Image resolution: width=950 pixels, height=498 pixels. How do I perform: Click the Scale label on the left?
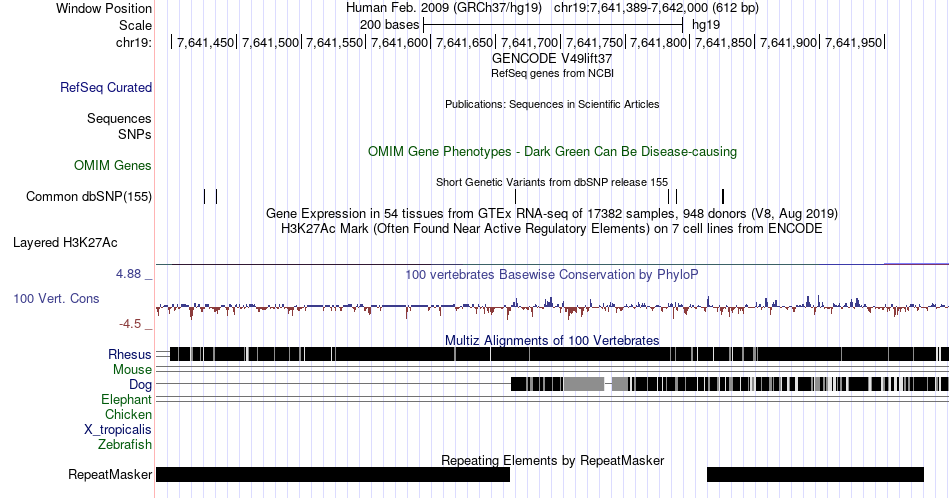tap(135, 25)
